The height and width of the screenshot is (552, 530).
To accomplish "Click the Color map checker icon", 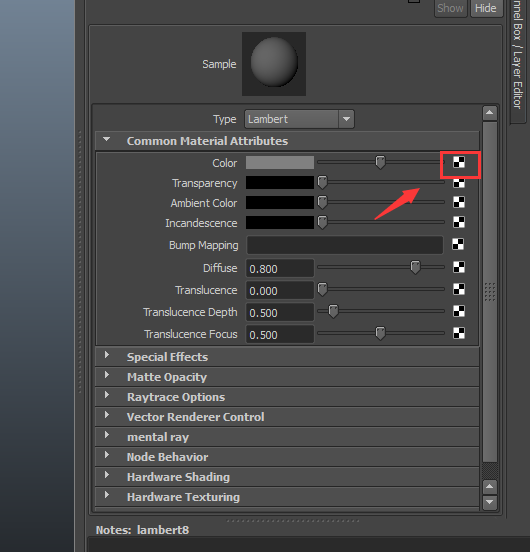I will point(459,162).
